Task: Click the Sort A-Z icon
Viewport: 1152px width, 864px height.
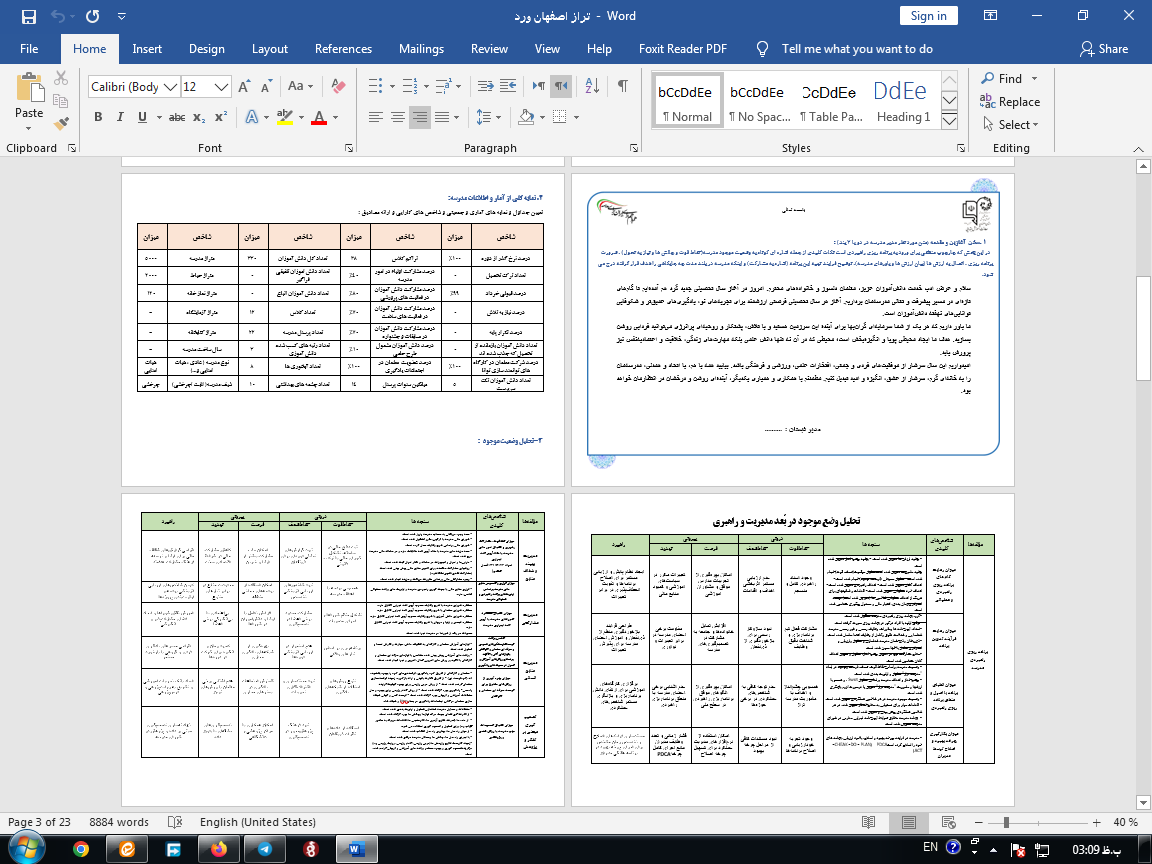Action: [x=592, y=87]
